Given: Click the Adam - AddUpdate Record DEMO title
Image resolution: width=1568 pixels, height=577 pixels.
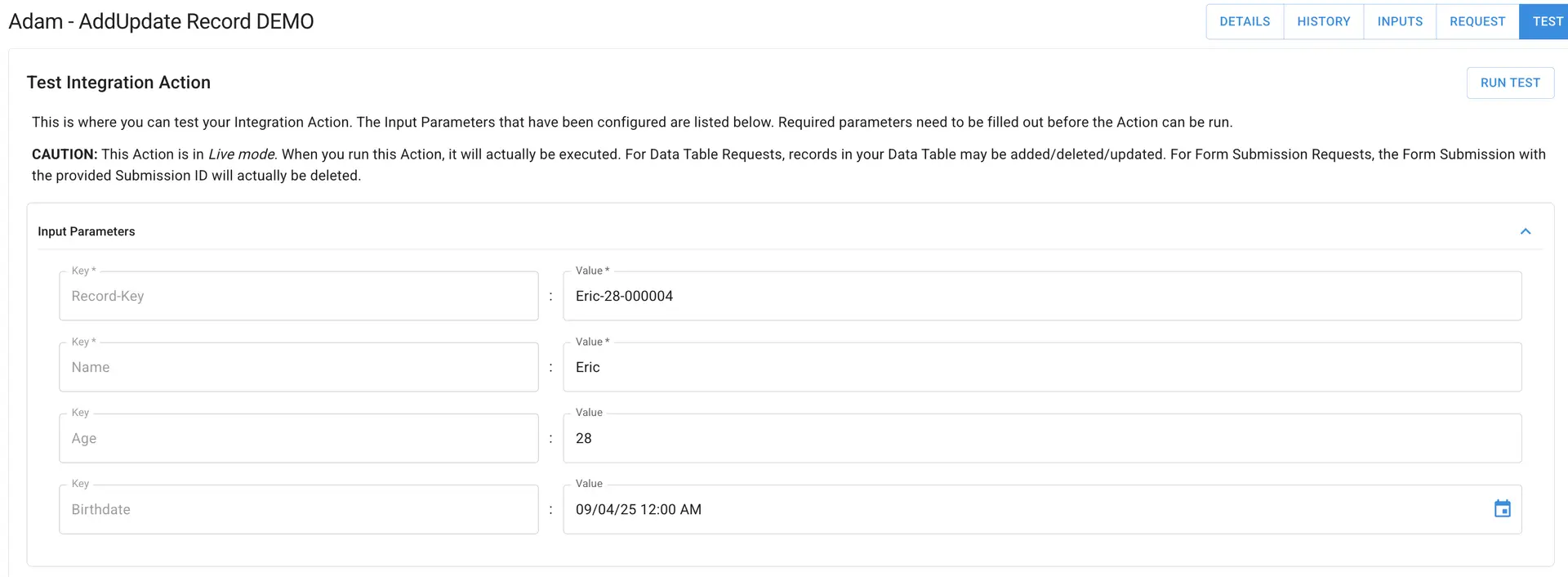Looking at the screenshot, I should (x=160, y=21).
